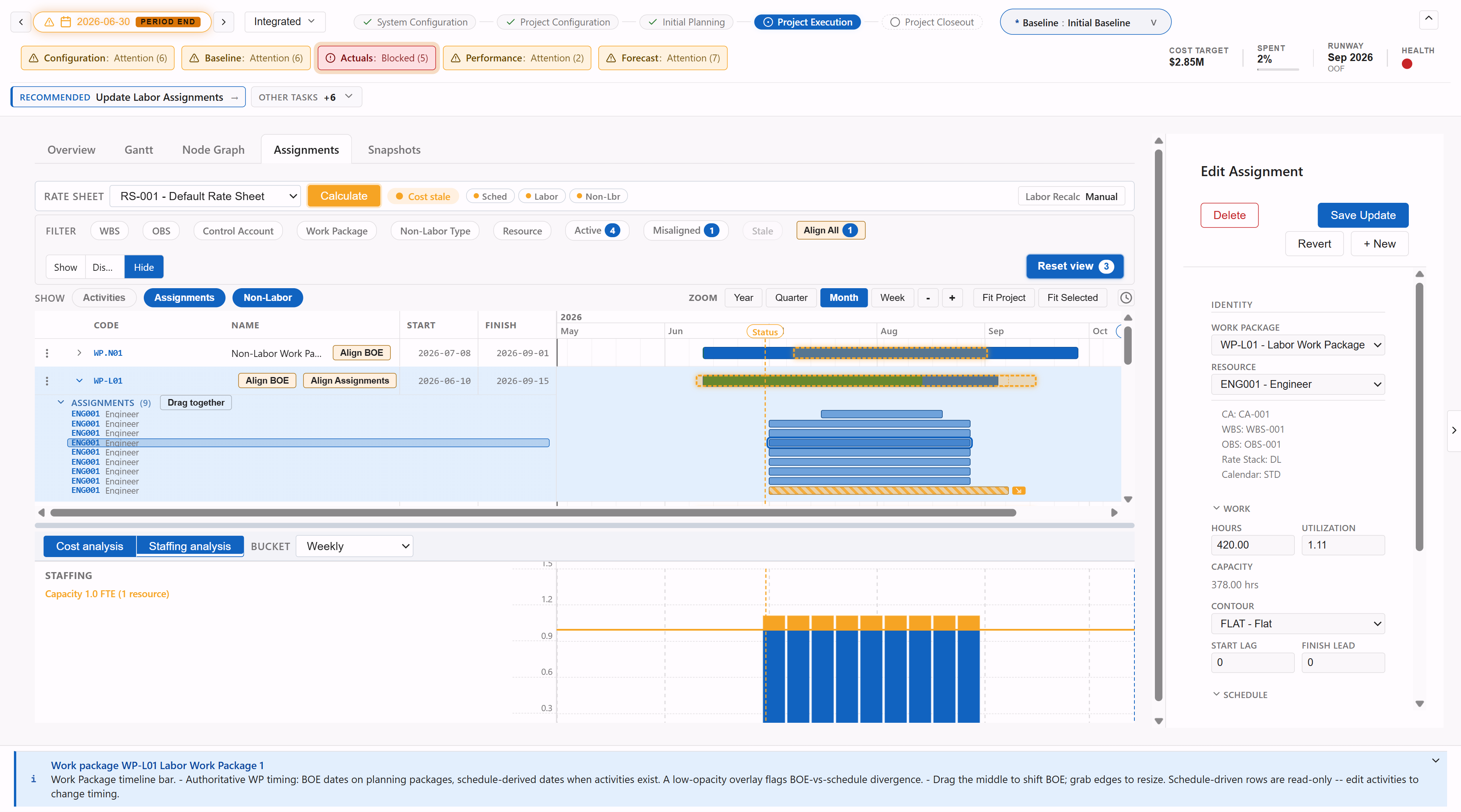Select the Hide option
This screenshot has height=812, width=1461.
coord(144,267)
